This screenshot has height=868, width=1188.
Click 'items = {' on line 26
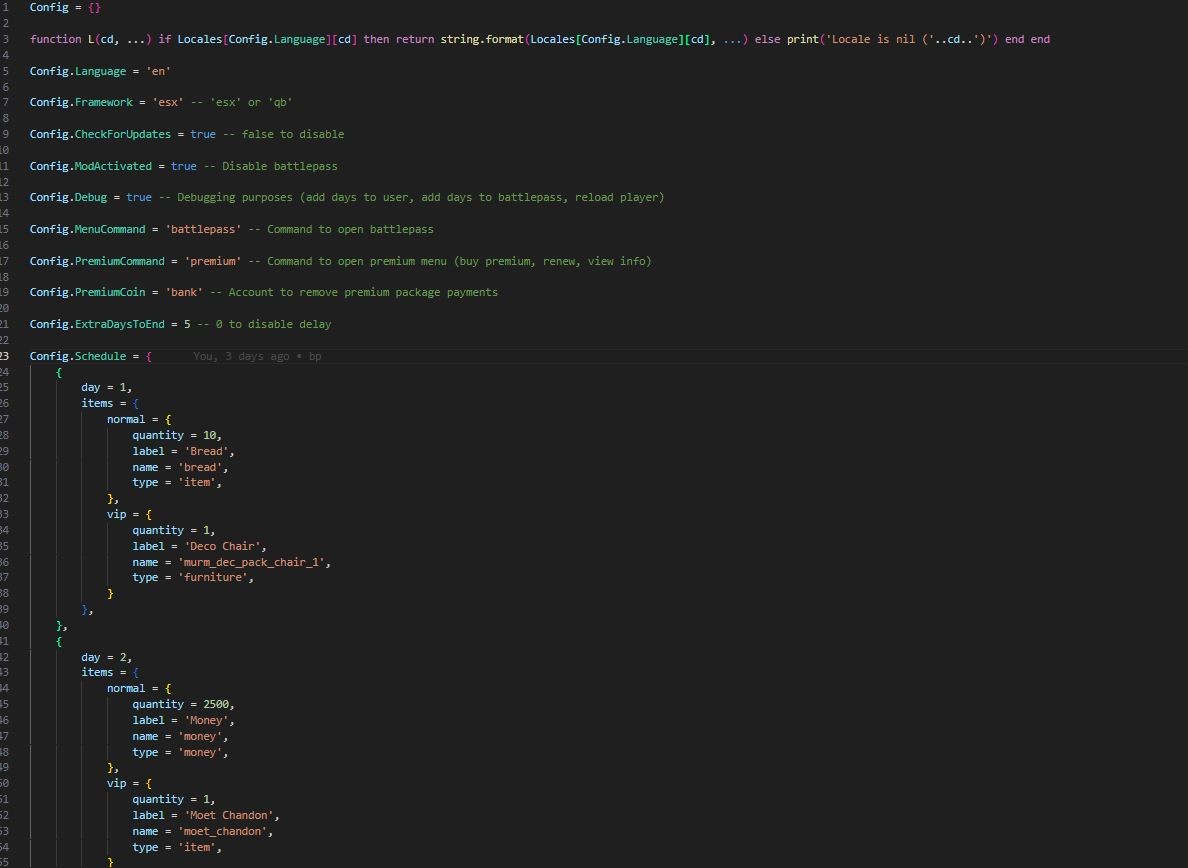coord(110,404)
